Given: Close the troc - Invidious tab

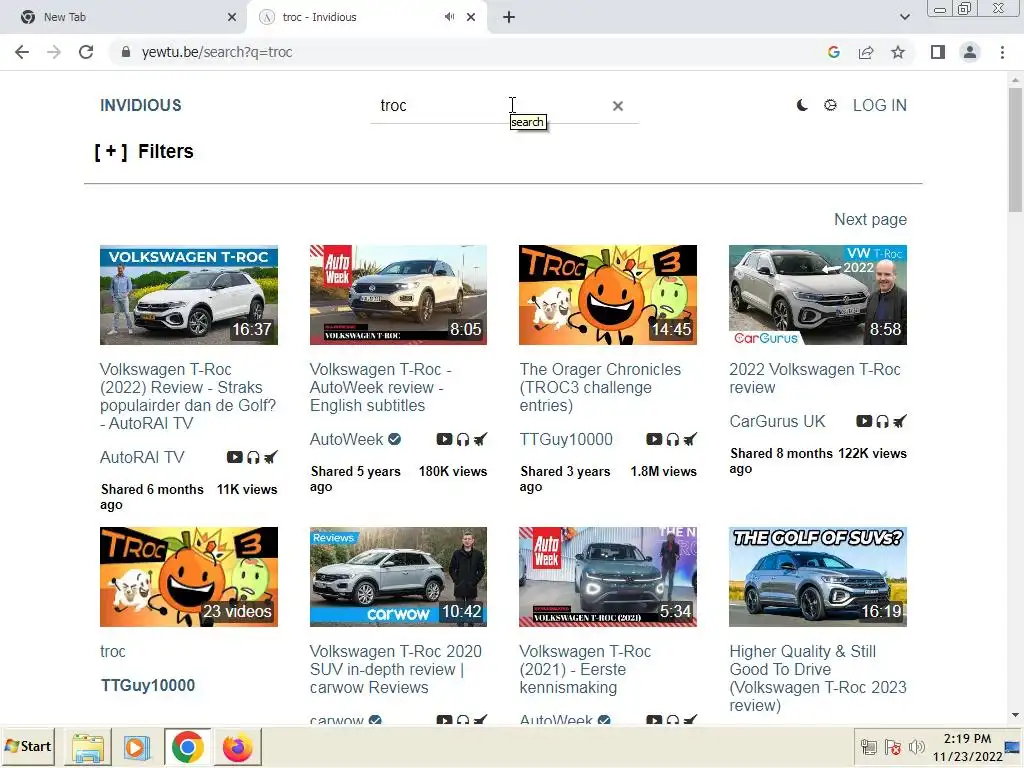Looking at the screenshot, I should click(471, 17).
